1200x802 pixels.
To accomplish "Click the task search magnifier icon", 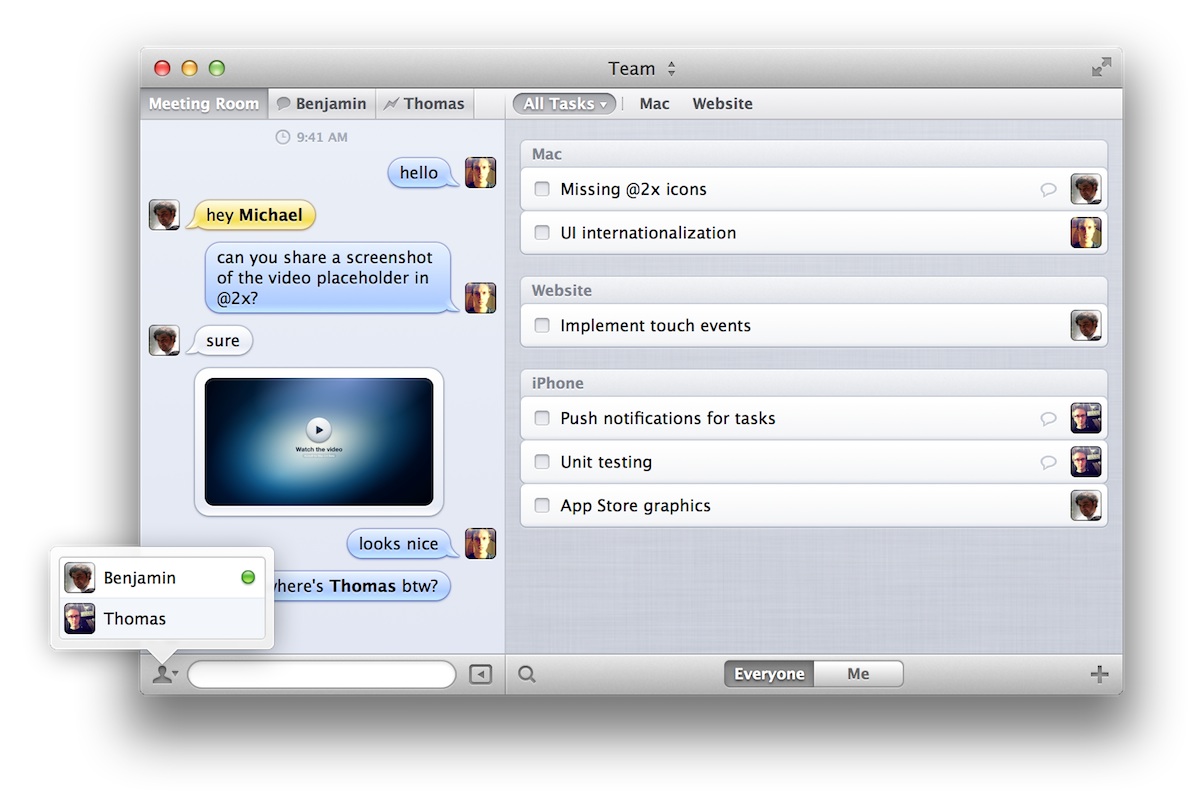I will point(527,675).
